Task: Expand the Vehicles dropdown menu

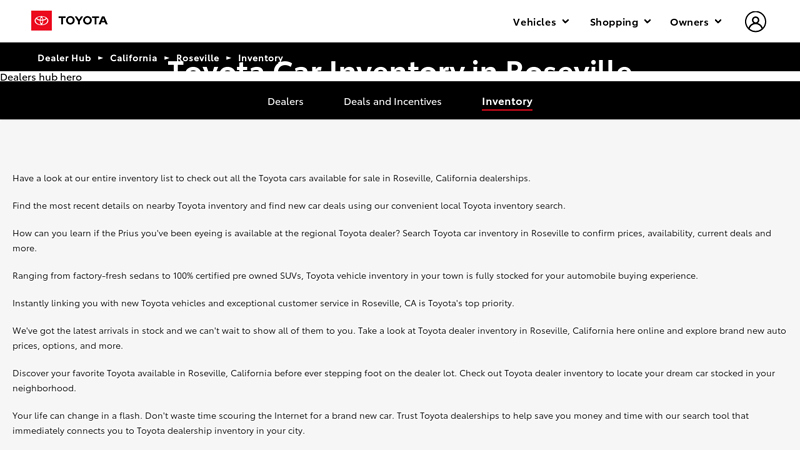Action: click(x=541, y=22)
